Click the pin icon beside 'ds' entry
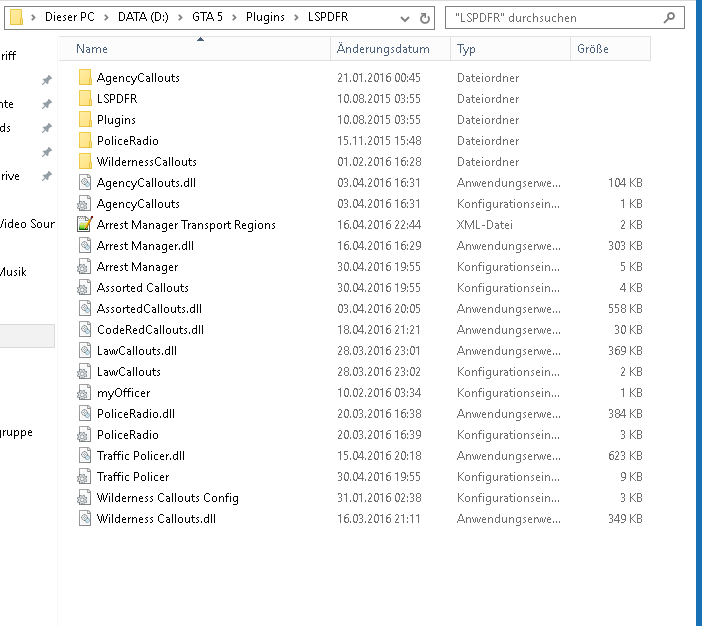Screen dimensions: 702x626 coord(46,128)
